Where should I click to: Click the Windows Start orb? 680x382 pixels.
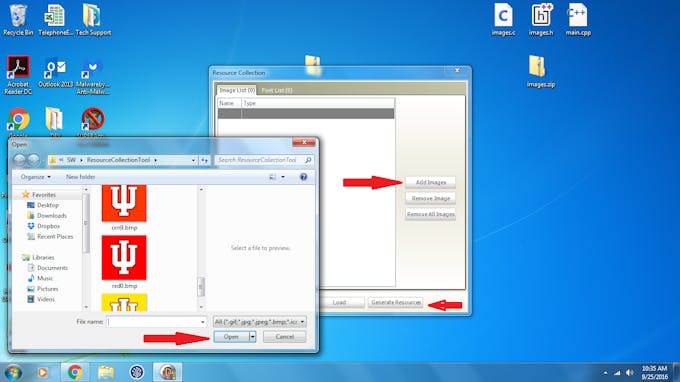click(x=13, y=372)
